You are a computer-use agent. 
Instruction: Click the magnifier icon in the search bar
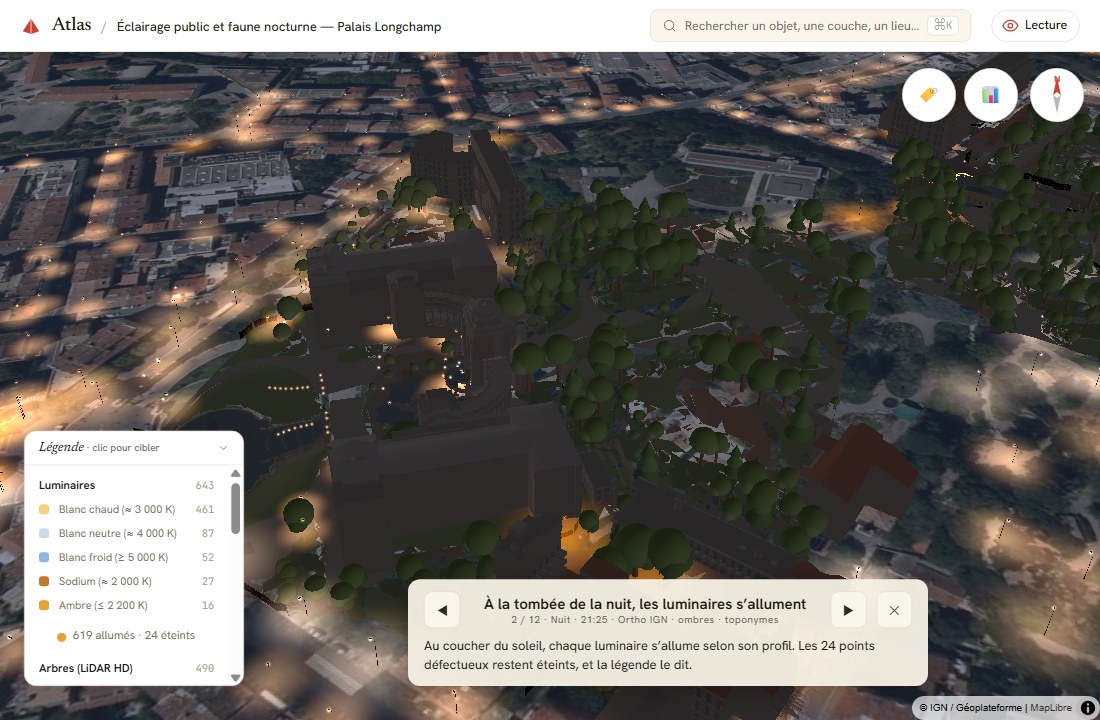[x=669, y=26]
